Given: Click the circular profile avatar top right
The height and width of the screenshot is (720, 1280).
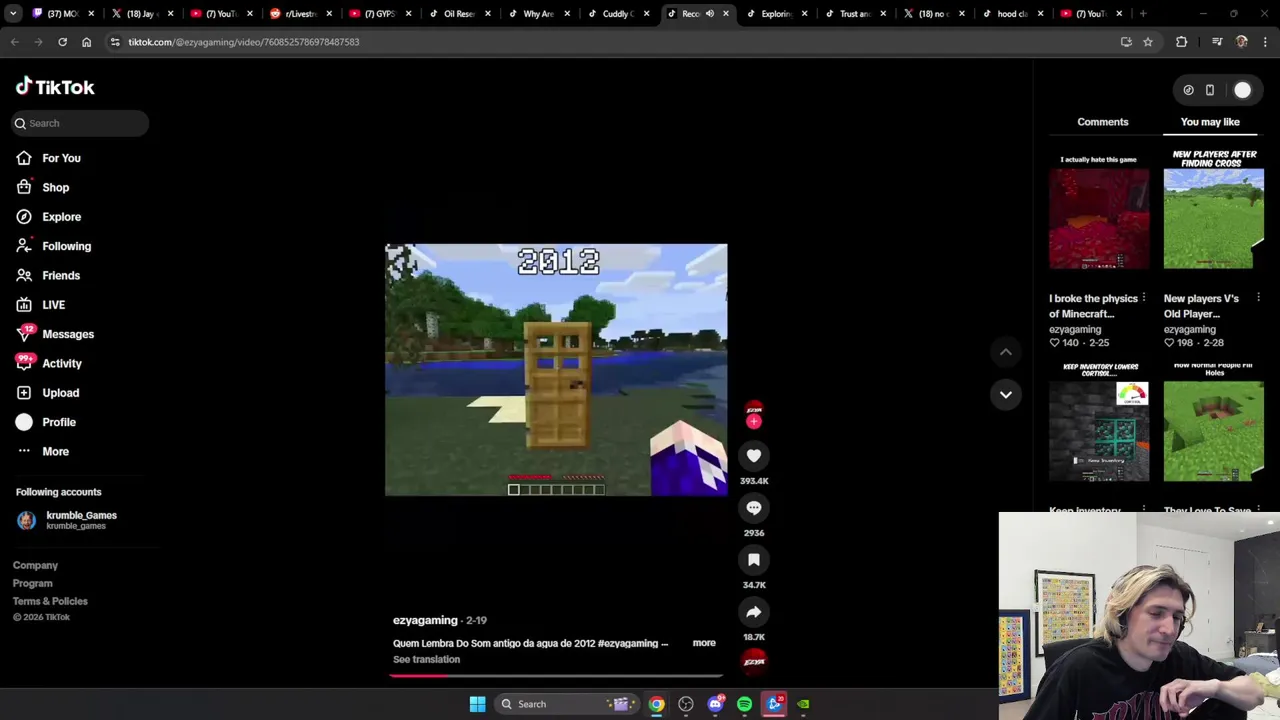Looking at the screenshot, I should pyautogui.click(x=1242, y=90).
